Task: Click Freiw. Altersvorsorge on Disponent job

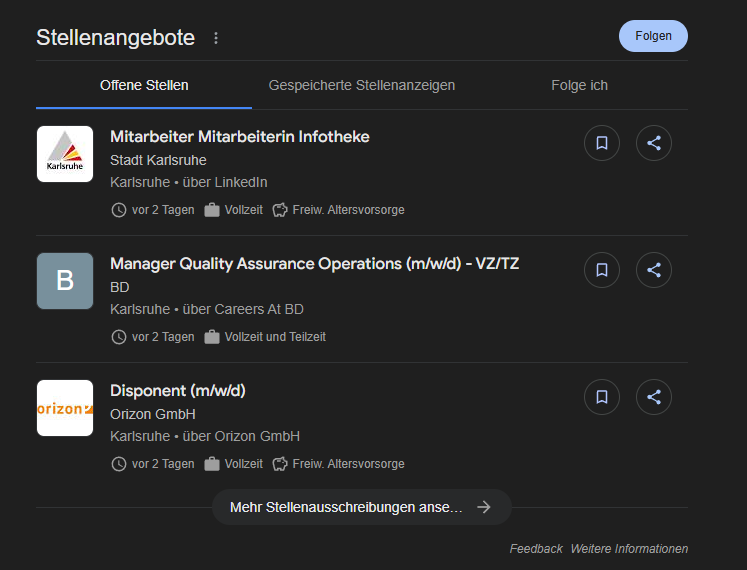Action: 348,464
